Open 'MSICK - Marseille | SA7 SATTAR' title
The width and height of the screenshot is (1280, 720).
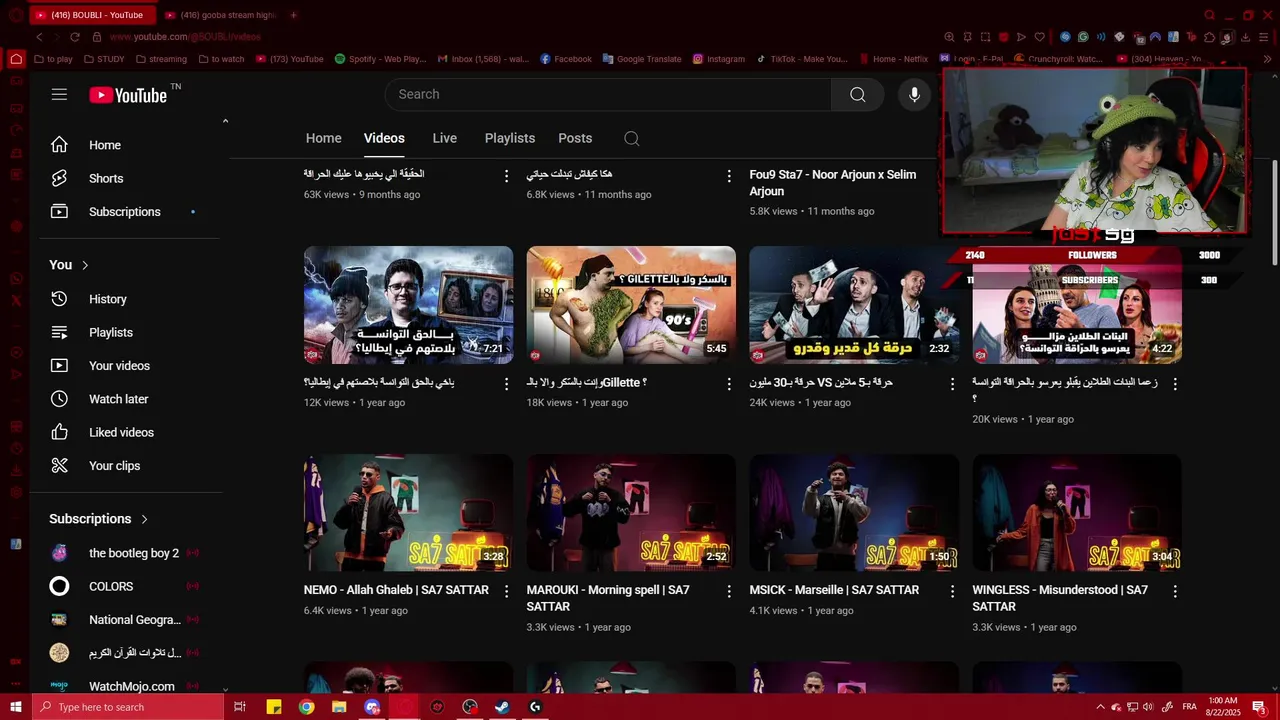tap(834, 590)
